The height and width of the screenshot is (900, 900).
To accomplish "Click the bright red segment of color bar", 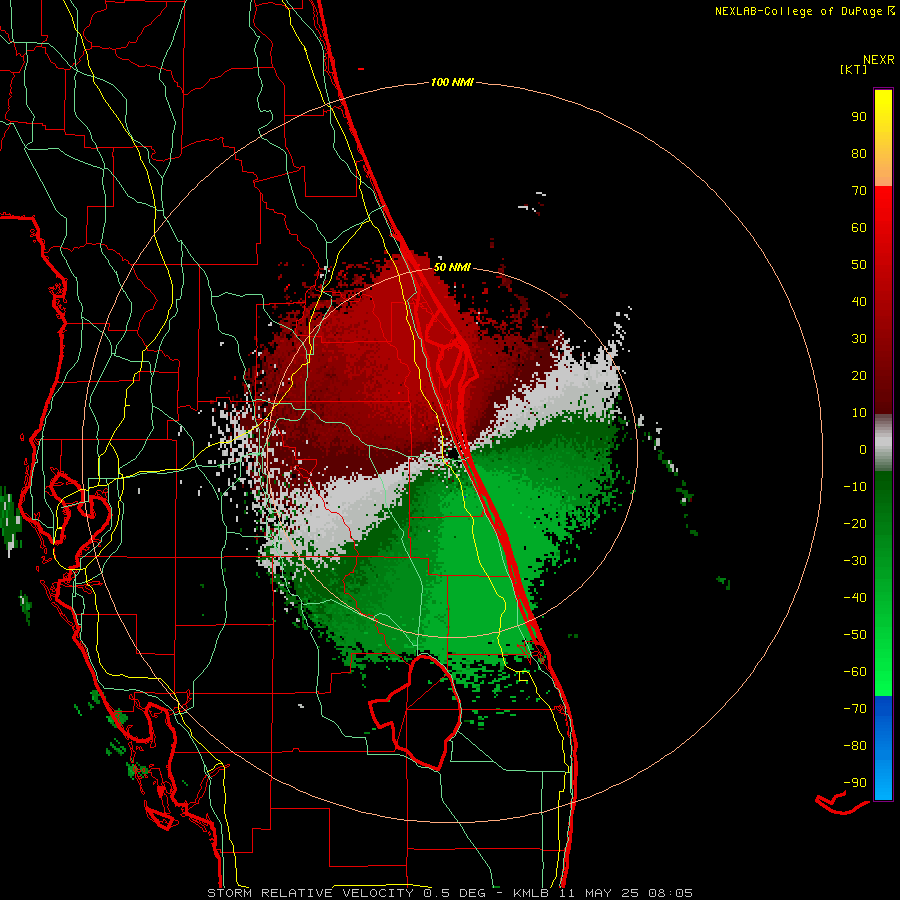I will [883, 298].
